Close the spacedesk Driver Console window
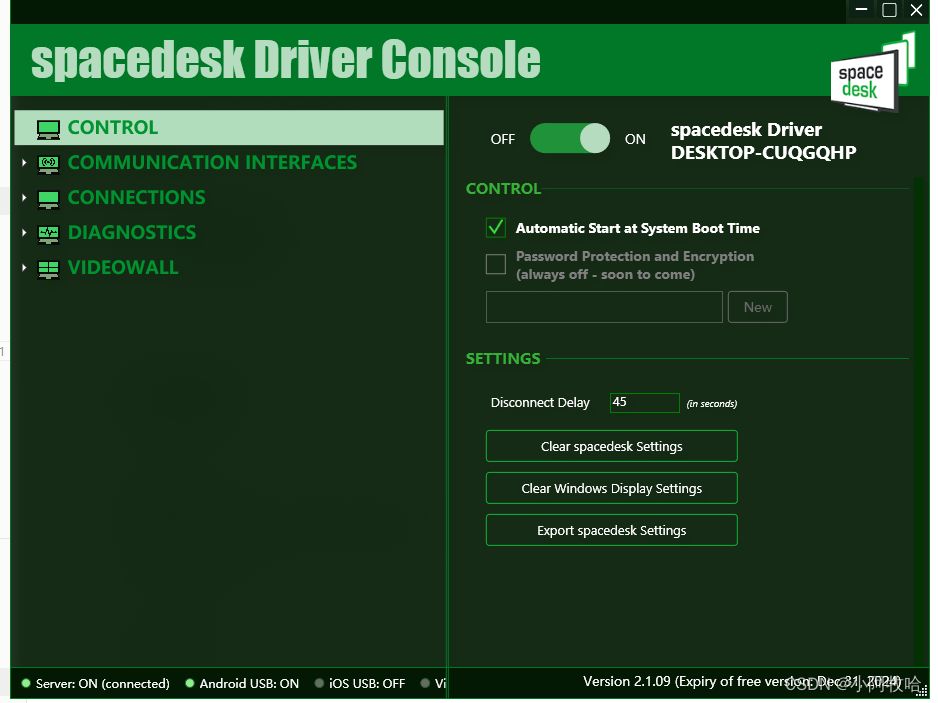 point(916,10)
